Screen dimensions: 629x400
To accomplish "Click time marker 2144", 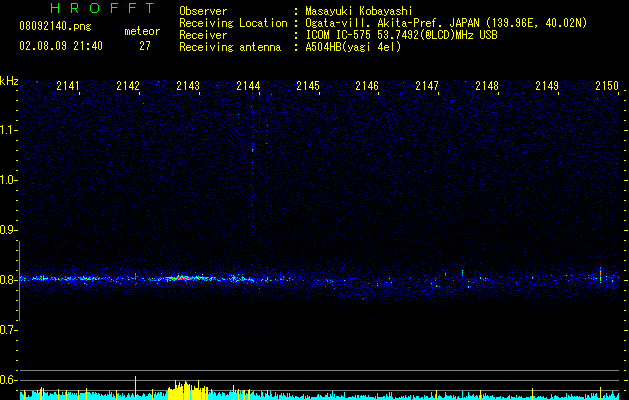I will (248, 86).
